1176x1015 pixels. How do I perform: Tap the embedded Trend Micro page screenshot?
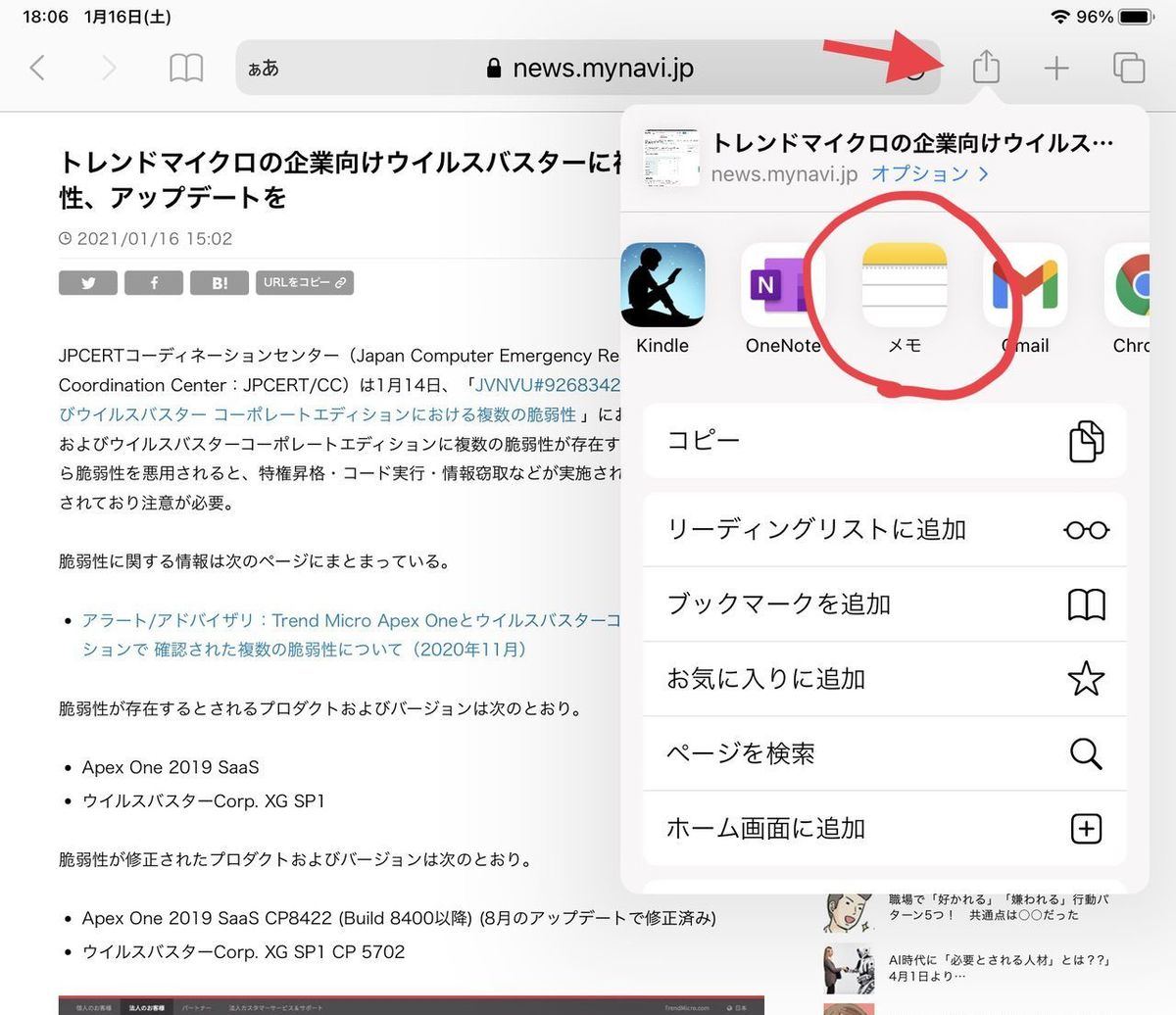coord(412,1005)
